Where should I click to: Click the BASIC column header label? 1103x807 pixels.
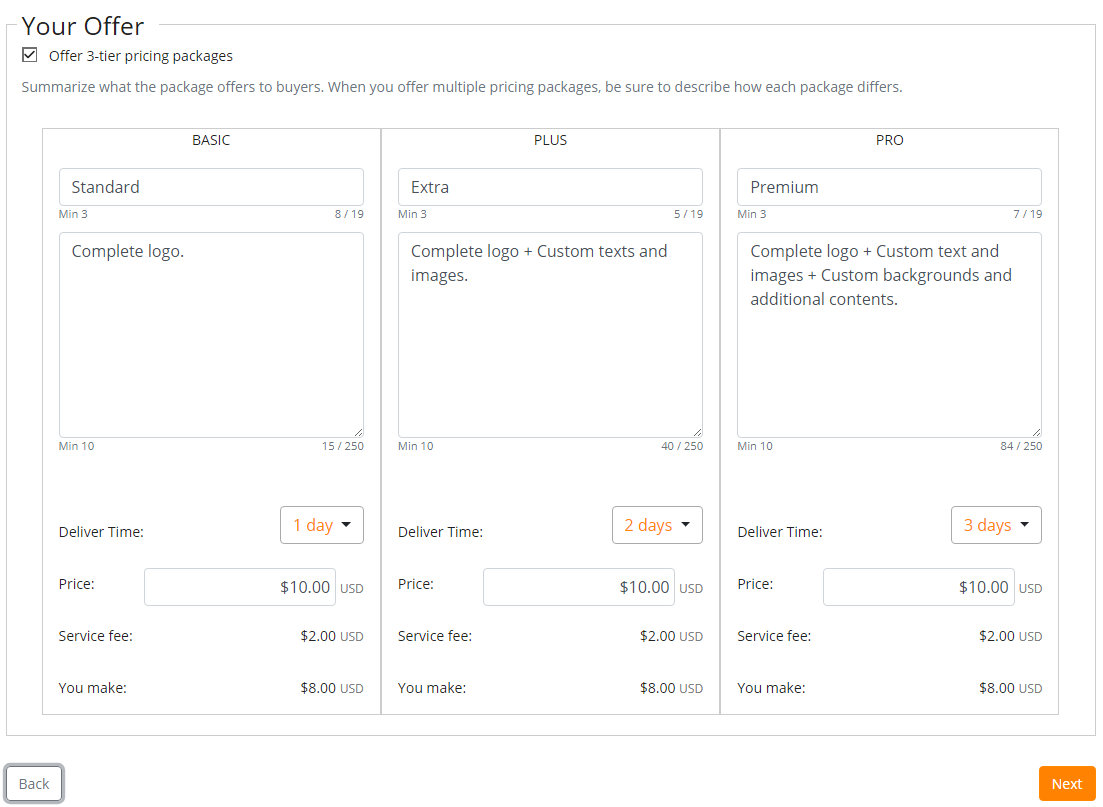pos(211,140)
